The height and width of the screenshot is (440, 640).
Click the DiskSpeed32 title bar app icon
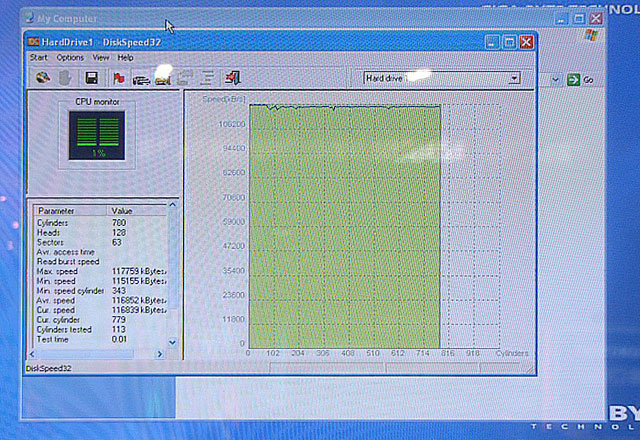35,41
